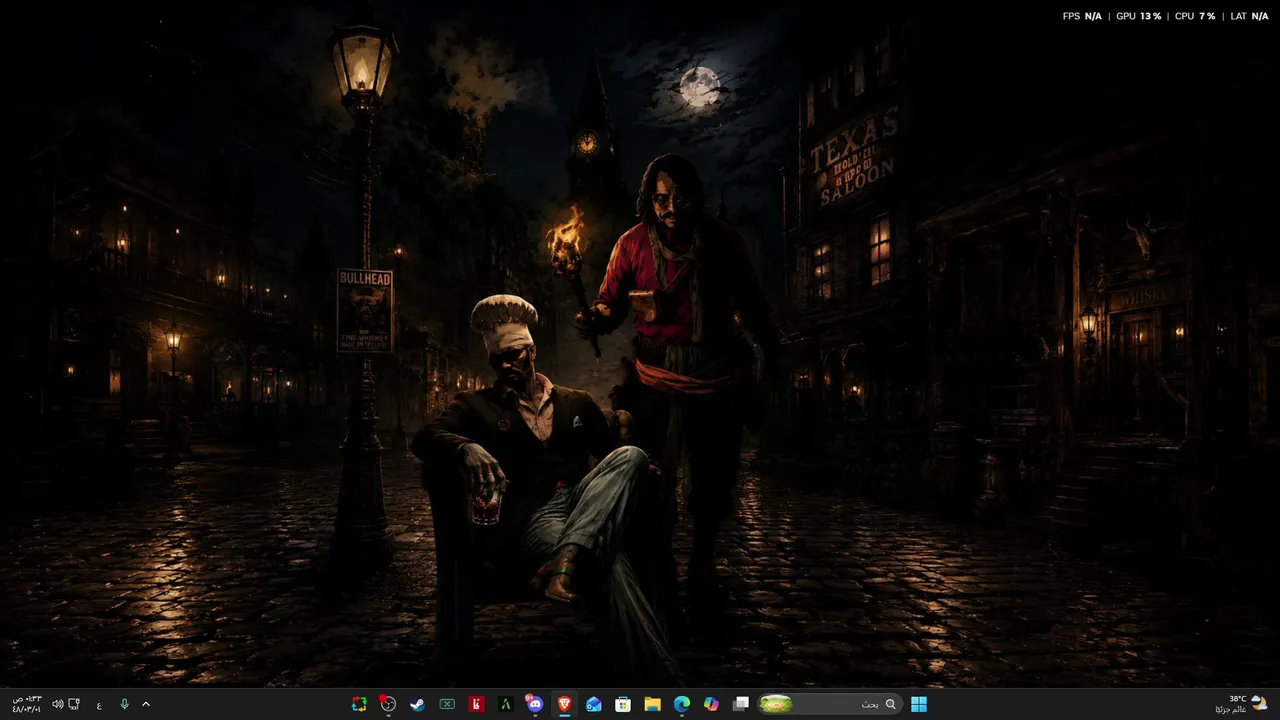Viewport: 1280px width, 720px height.
Task: Open the red app icon on the taskbar
Action: click(x=477, y=704)
